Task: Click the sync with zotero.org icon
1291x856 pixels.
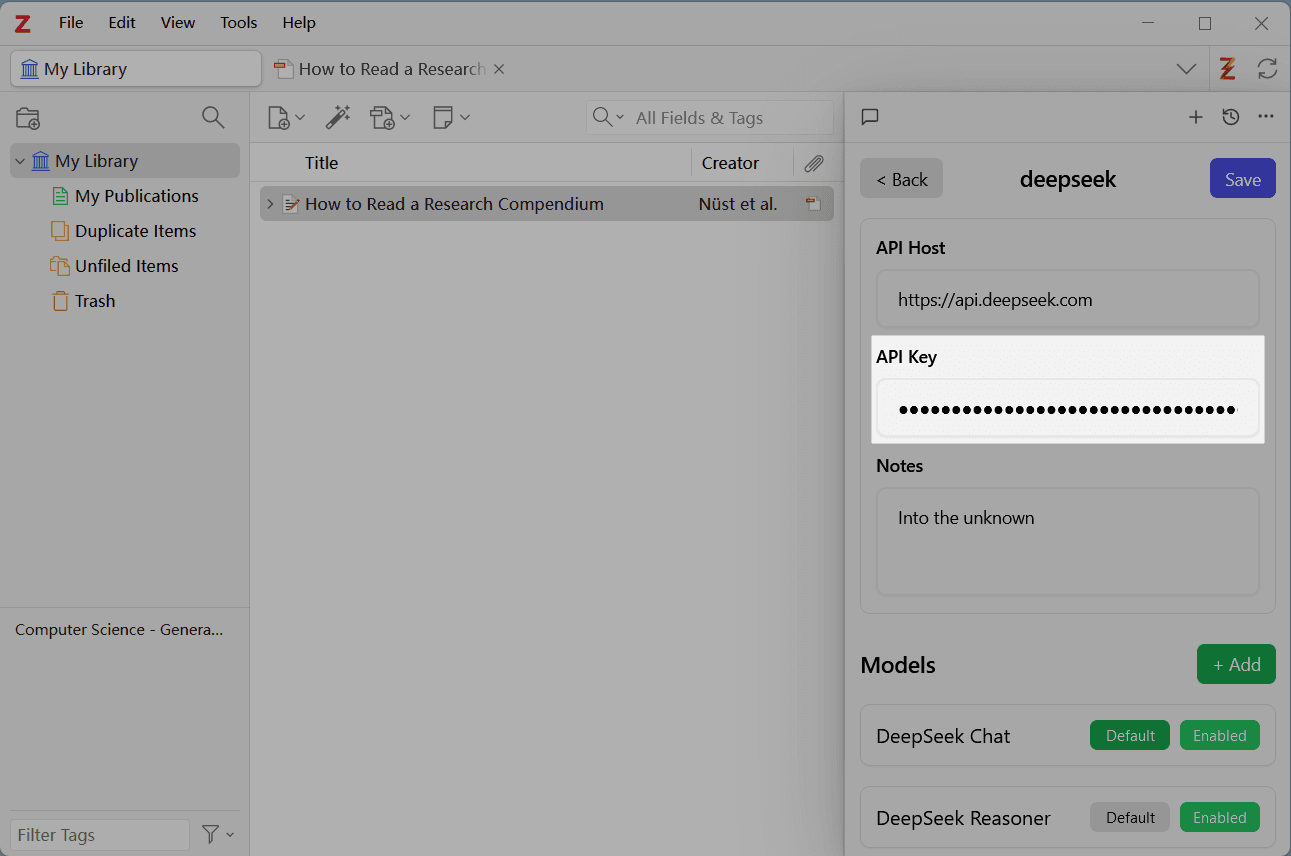Action: [1267, 69]
